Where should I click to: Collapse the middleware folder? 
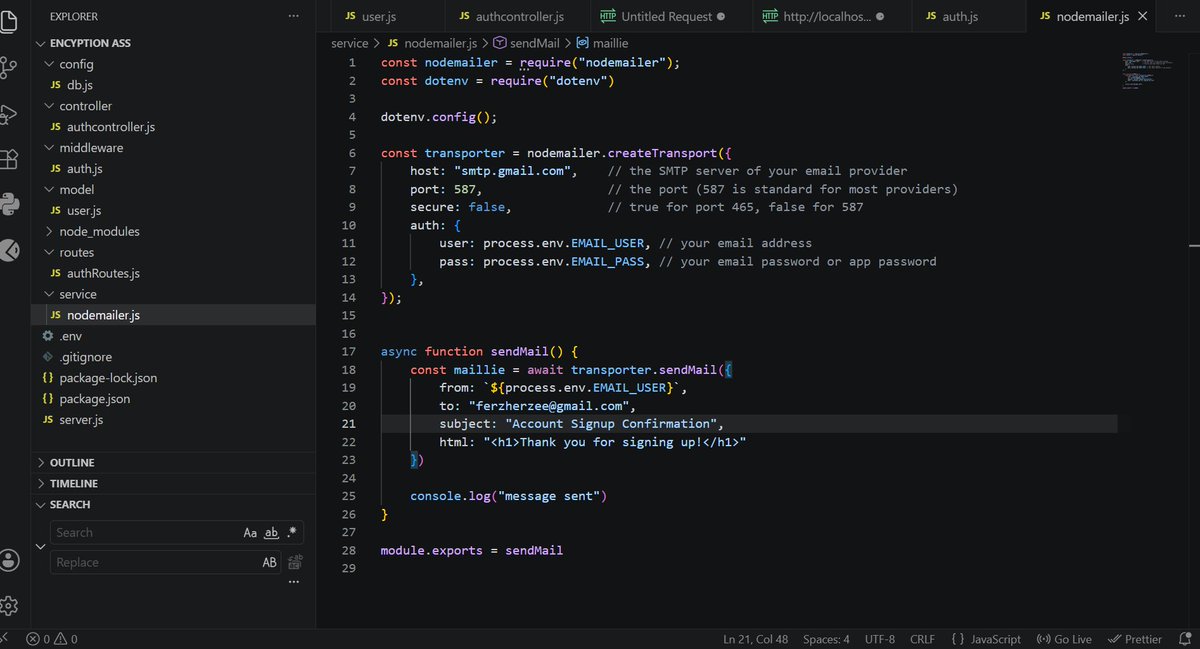[50, 148]
